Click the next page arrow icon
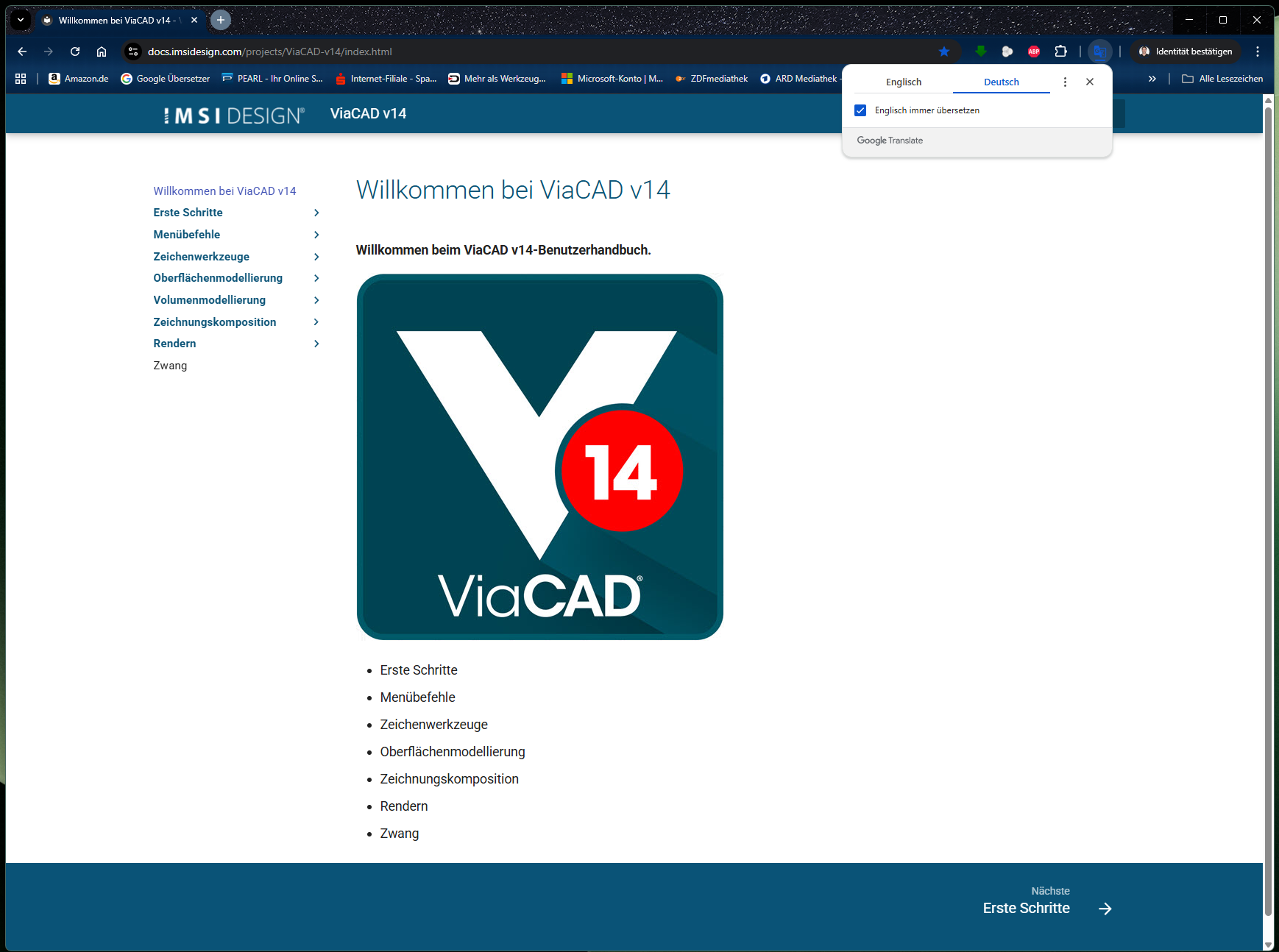 tap(1105, 909)
